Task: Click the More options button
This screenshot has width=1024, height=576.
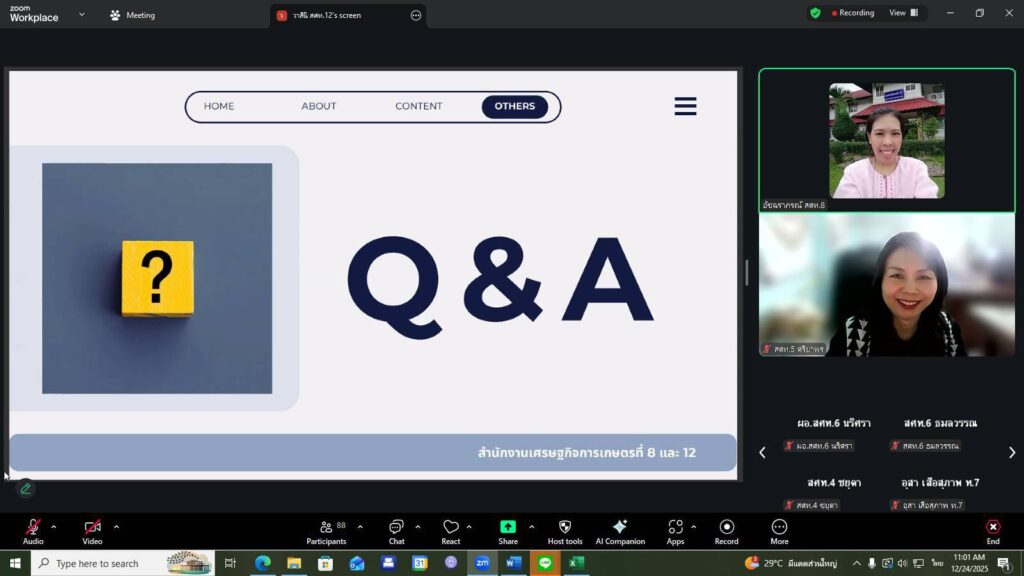Action: (x=779, y=531)
